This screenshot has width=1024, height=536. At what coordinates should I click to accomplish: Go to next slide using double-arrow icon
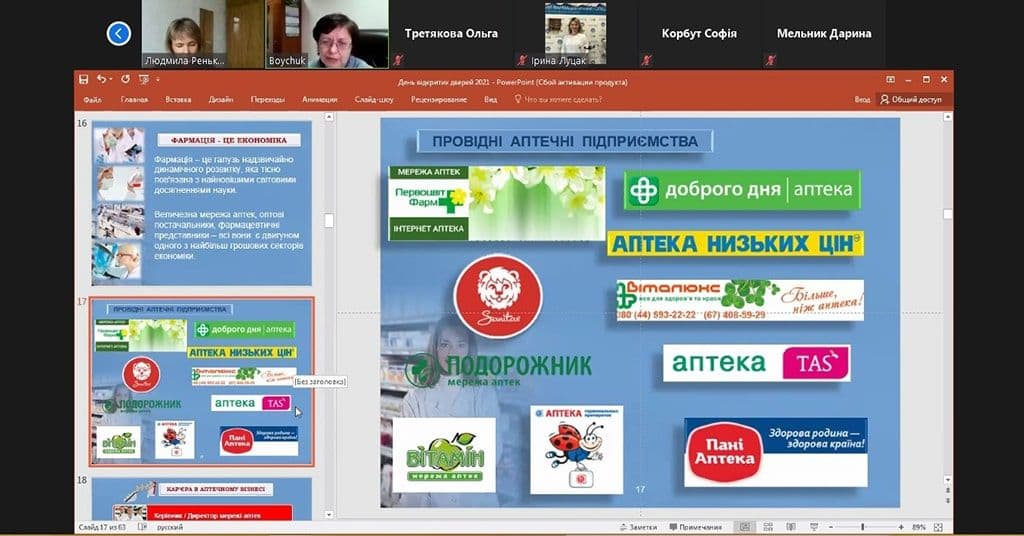(x=948, y=501)
